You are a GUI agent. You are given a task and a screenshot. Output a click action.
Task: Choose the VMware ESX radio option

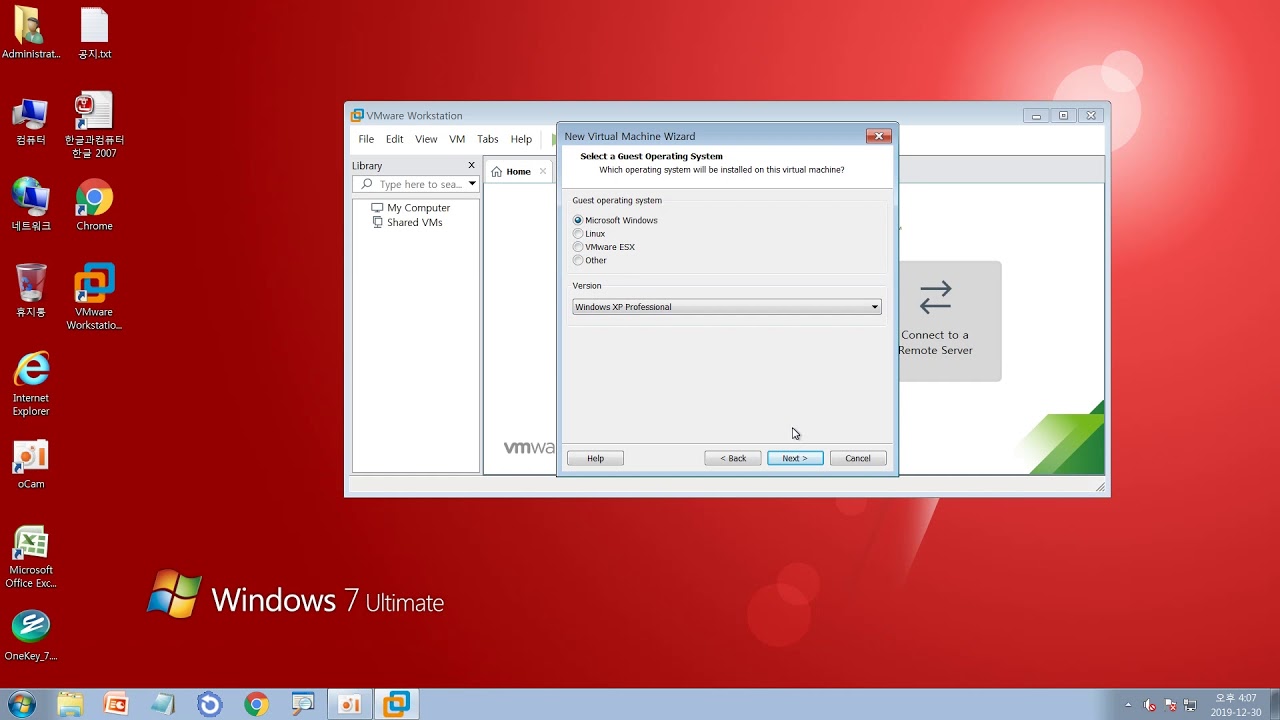point(578,247)
